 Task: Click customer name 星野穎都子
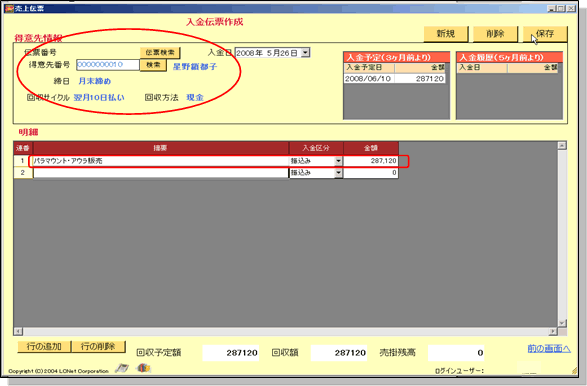tap(195, 67)
